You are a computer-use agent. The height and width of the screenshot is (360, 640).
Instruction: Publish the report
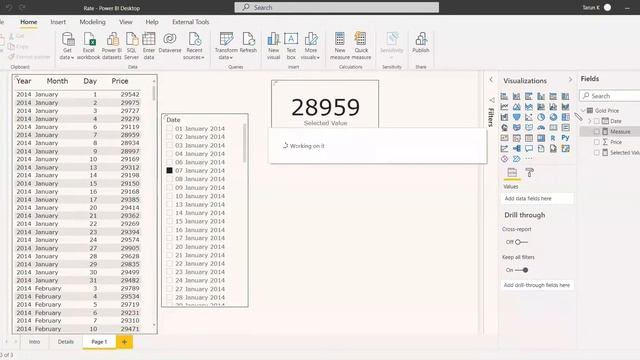421,42
